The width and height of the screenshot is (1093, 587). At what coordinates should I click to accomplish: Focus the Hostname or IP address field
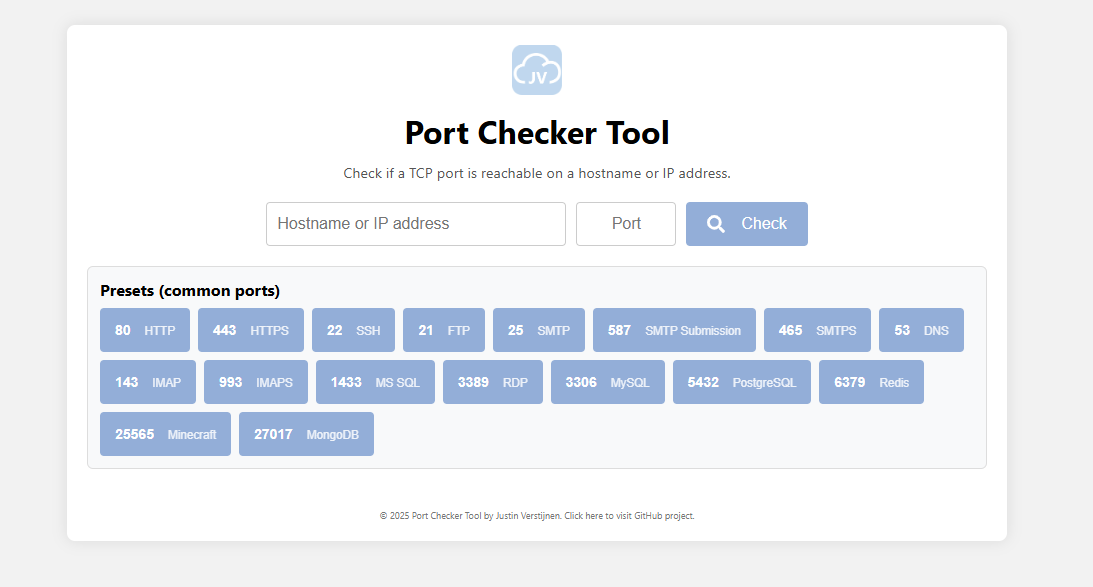tap(416, 224)
